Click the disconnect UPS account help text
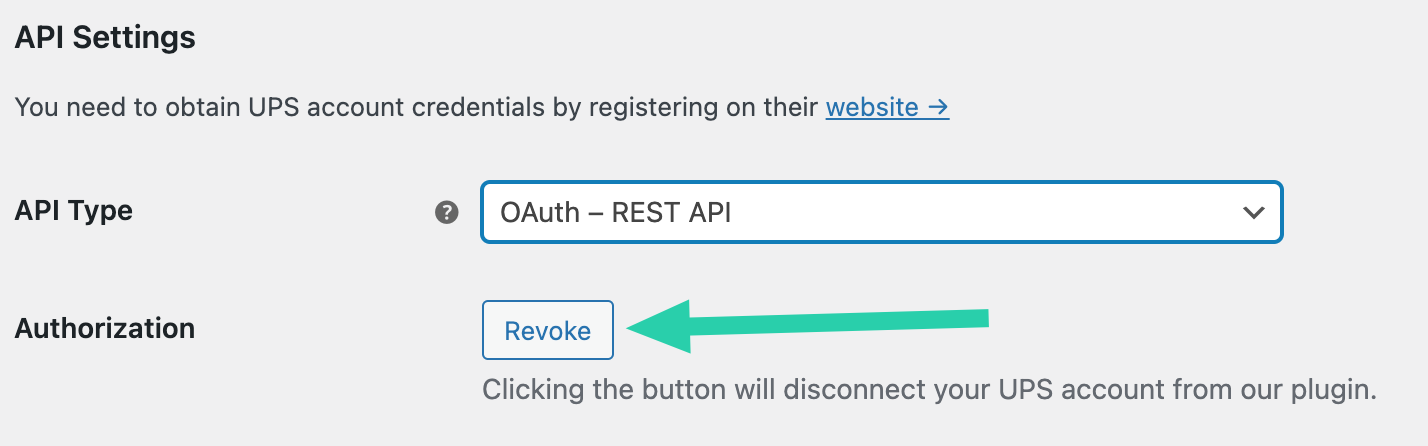The image size is (1428, 446). tap(929, 388)
